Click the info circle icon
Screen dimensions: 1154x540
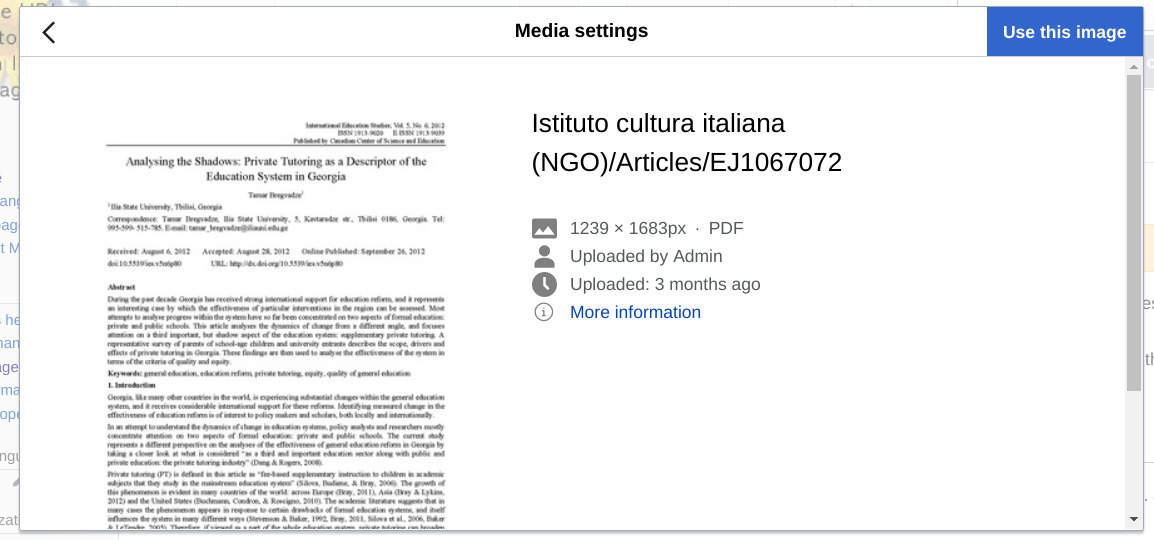coord(544,312)
